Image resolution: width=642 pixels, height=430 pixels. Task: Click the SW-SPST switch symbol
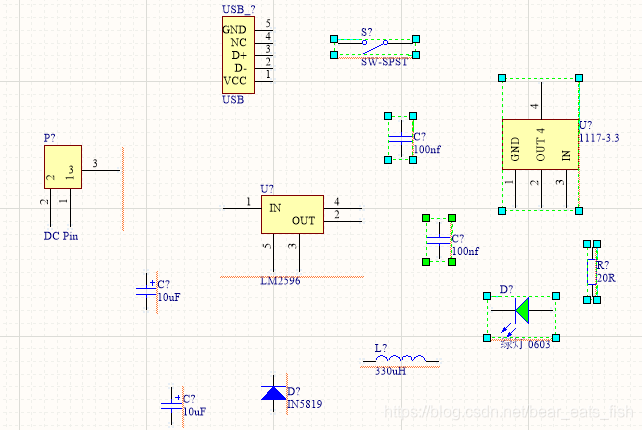pyautogui.click(x=374, y=45)
